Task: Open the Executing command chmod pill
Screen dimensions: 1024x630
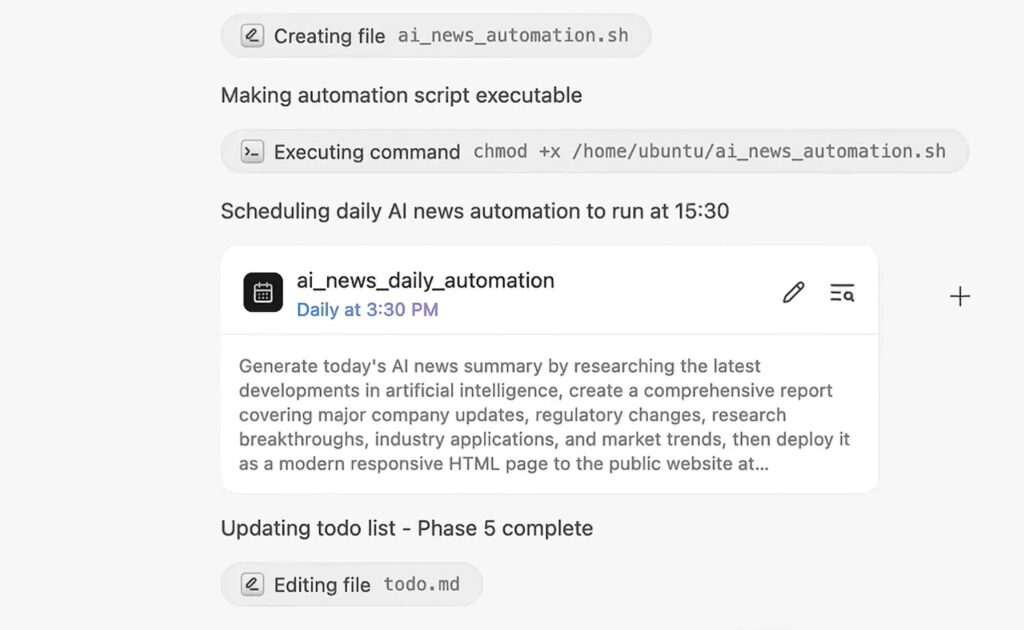Action: coord(594,151)
